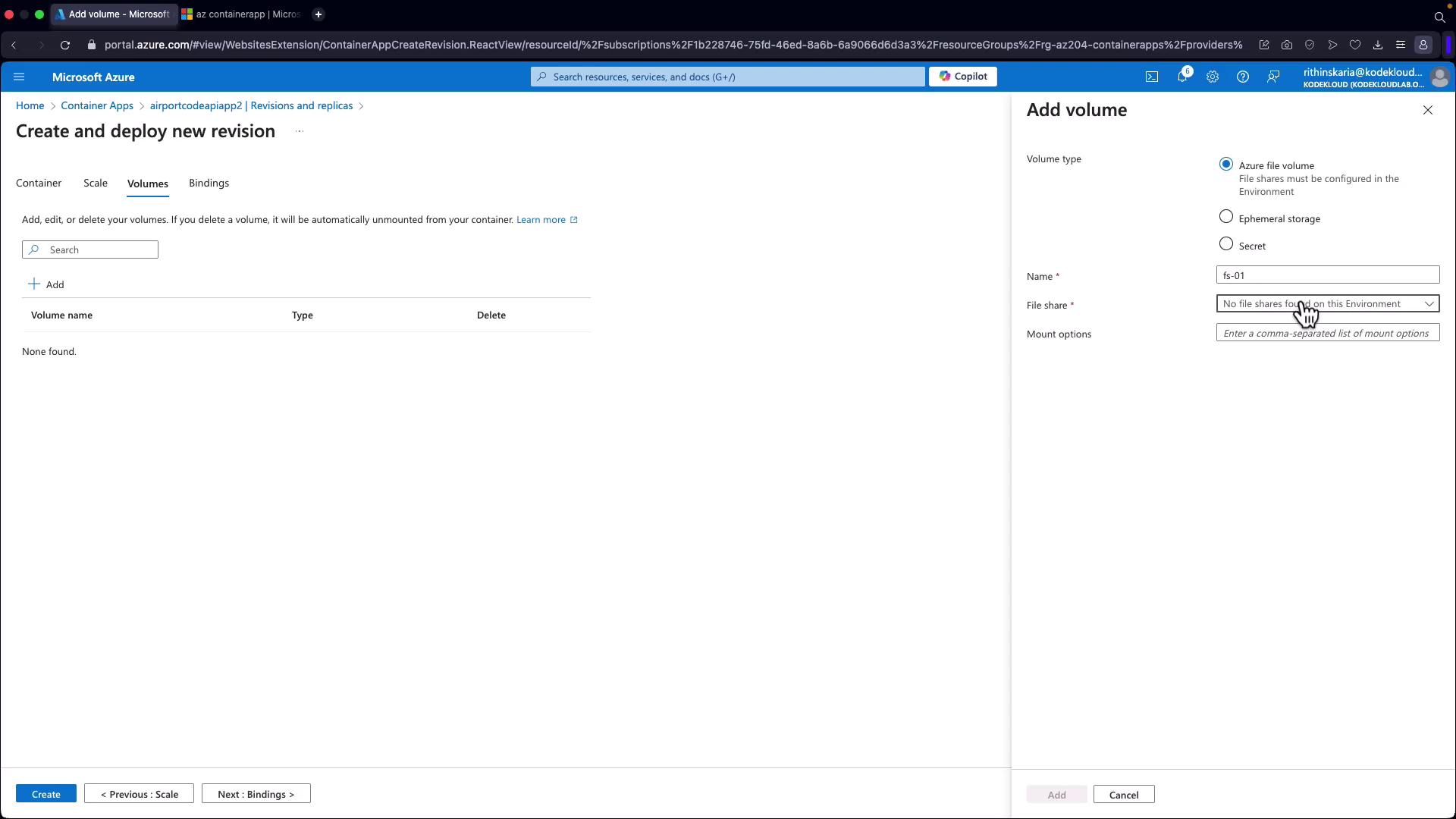Open the Learn more link
This screenshot has width=1456, height=819.
(541, 220)
